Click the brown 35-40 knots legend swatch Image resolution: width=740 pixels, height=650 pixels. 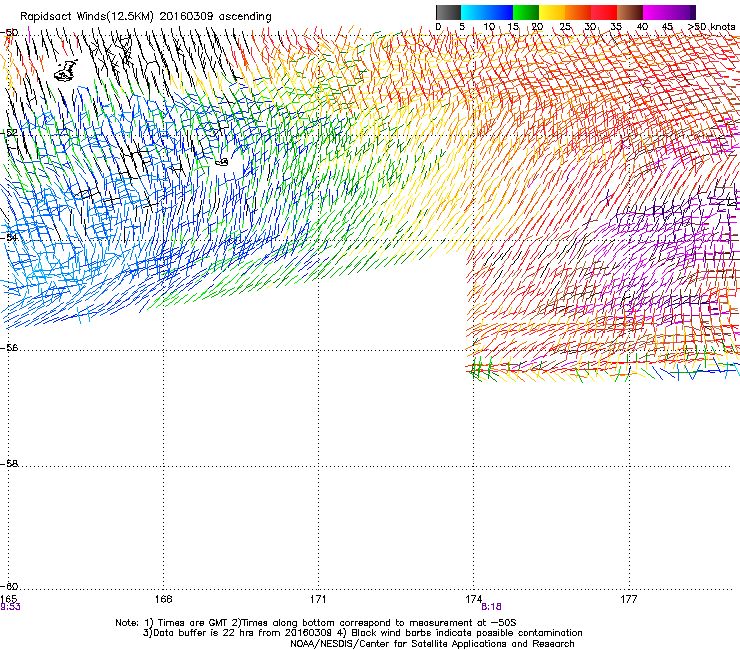630,12
